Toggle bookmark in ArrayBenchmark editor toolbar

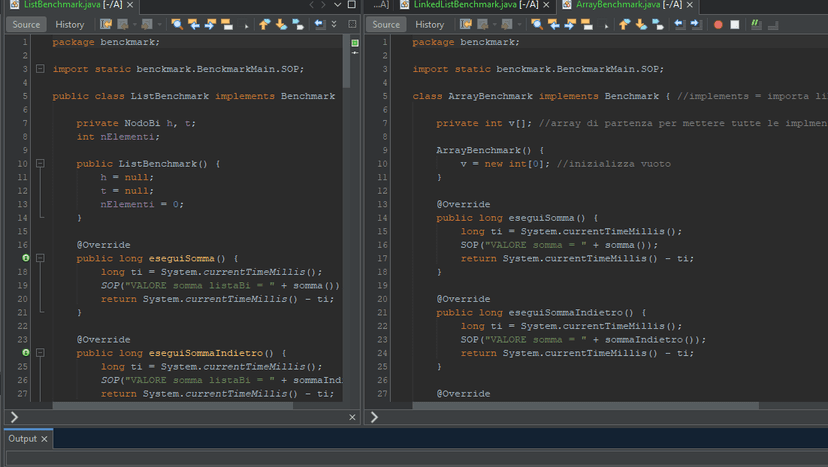click(658, 24)
